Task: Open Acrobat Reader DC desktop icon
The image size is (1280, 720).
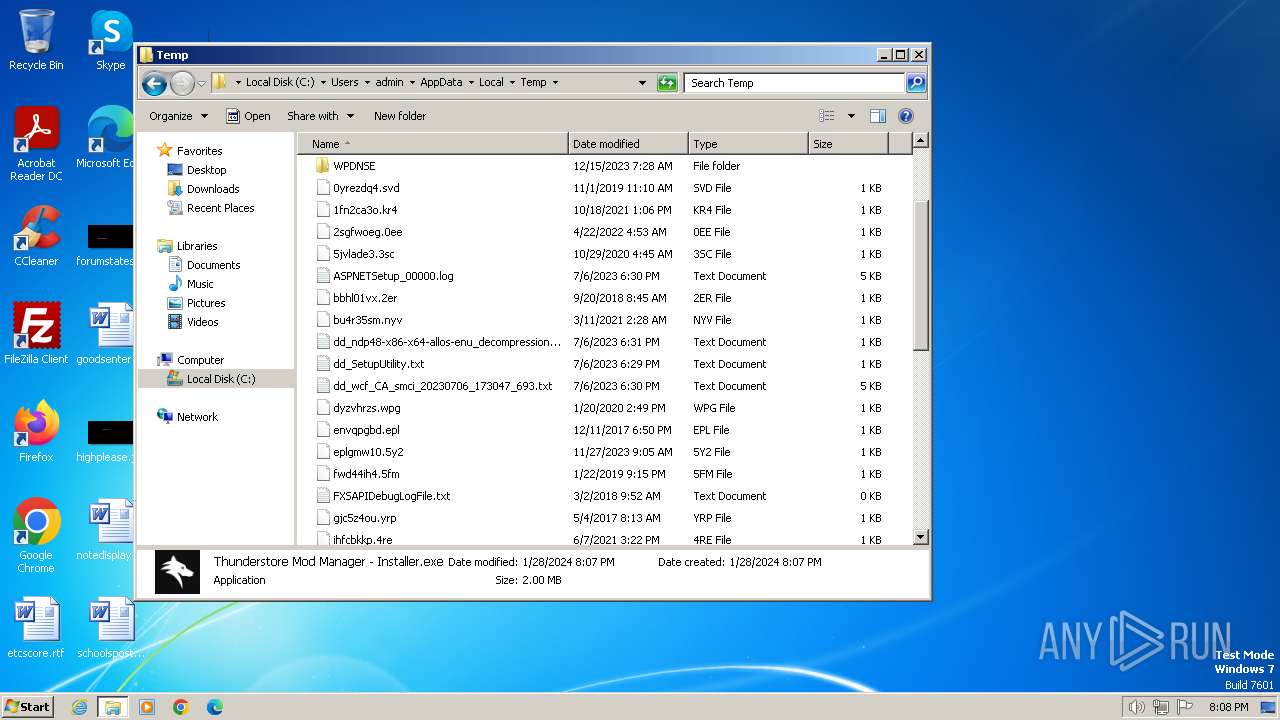Action: 36,145
